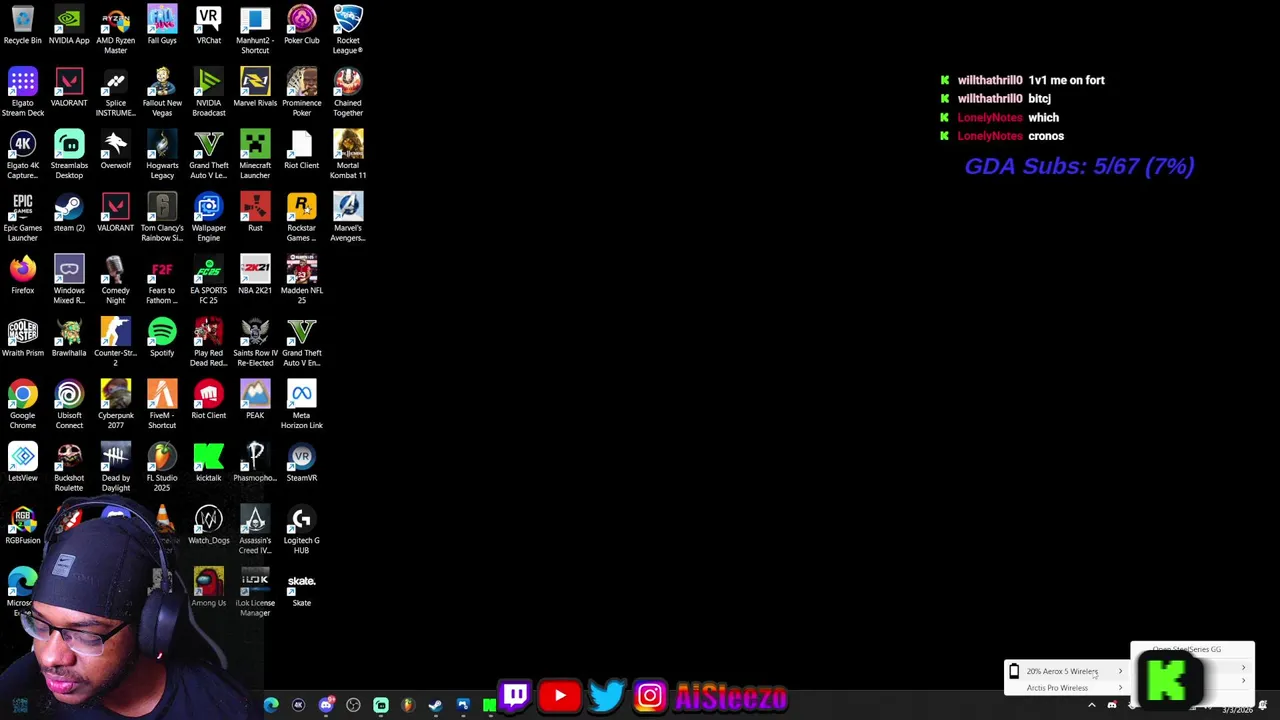
Task: Launch Fallout New Vegas icon
Action: tap(162, 93)
